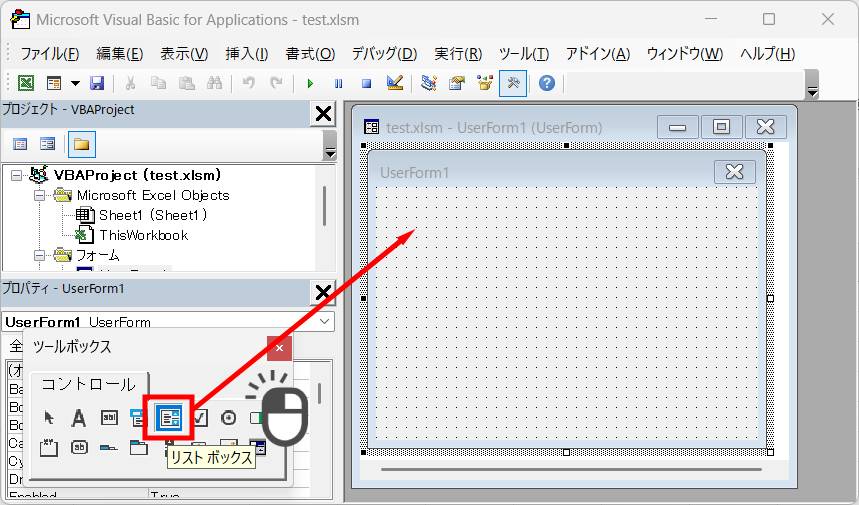Open the 編集(E) menu
859x505 pixels.
point(119,54)
